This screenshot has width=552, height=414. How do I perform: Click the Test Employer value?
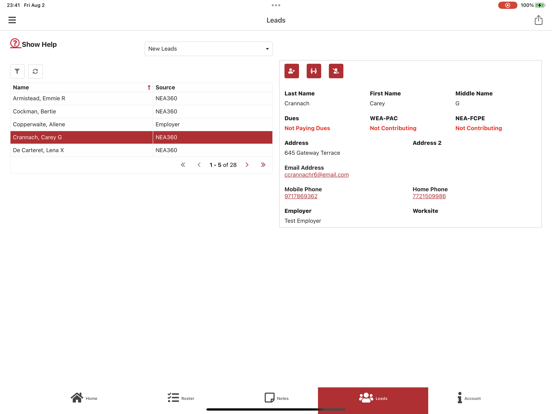[x=302, y=221]
